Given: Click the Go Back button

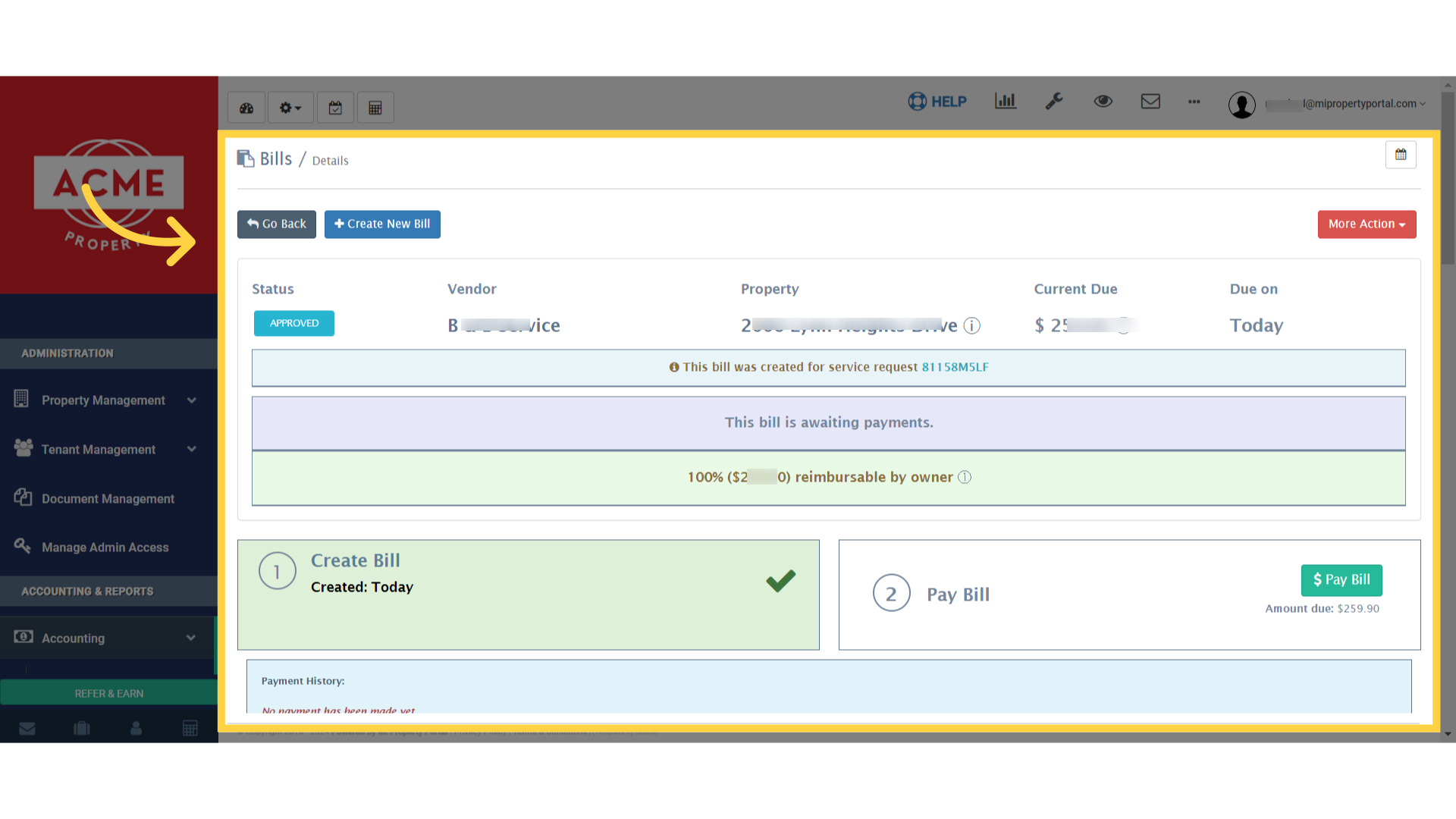Looking at the screenshot, I should click(277, 224).
